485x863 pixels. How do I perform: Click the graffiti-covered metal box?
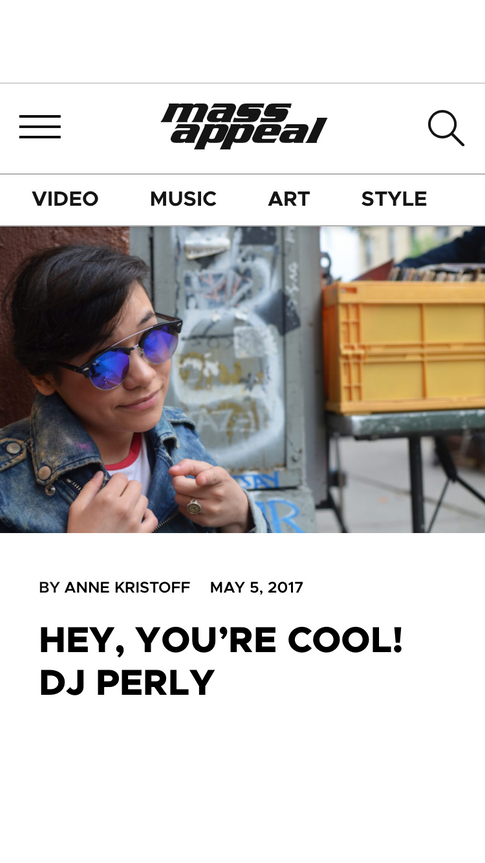pyautogui.click(x=237, y=352)
